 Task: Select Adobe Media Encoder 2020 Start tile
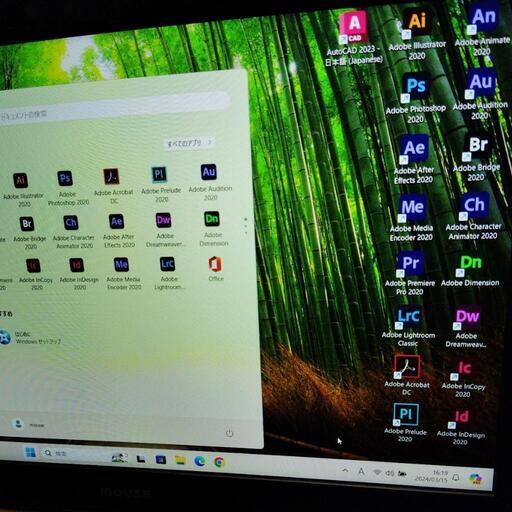(123, 273)
